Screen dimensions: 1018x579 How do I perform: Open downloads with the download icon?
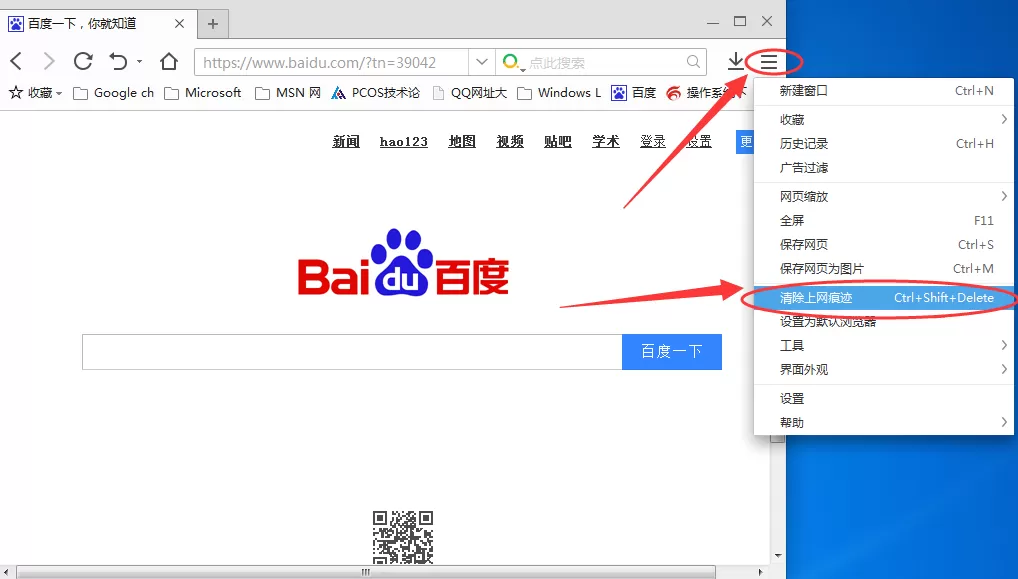pos(736,62)
